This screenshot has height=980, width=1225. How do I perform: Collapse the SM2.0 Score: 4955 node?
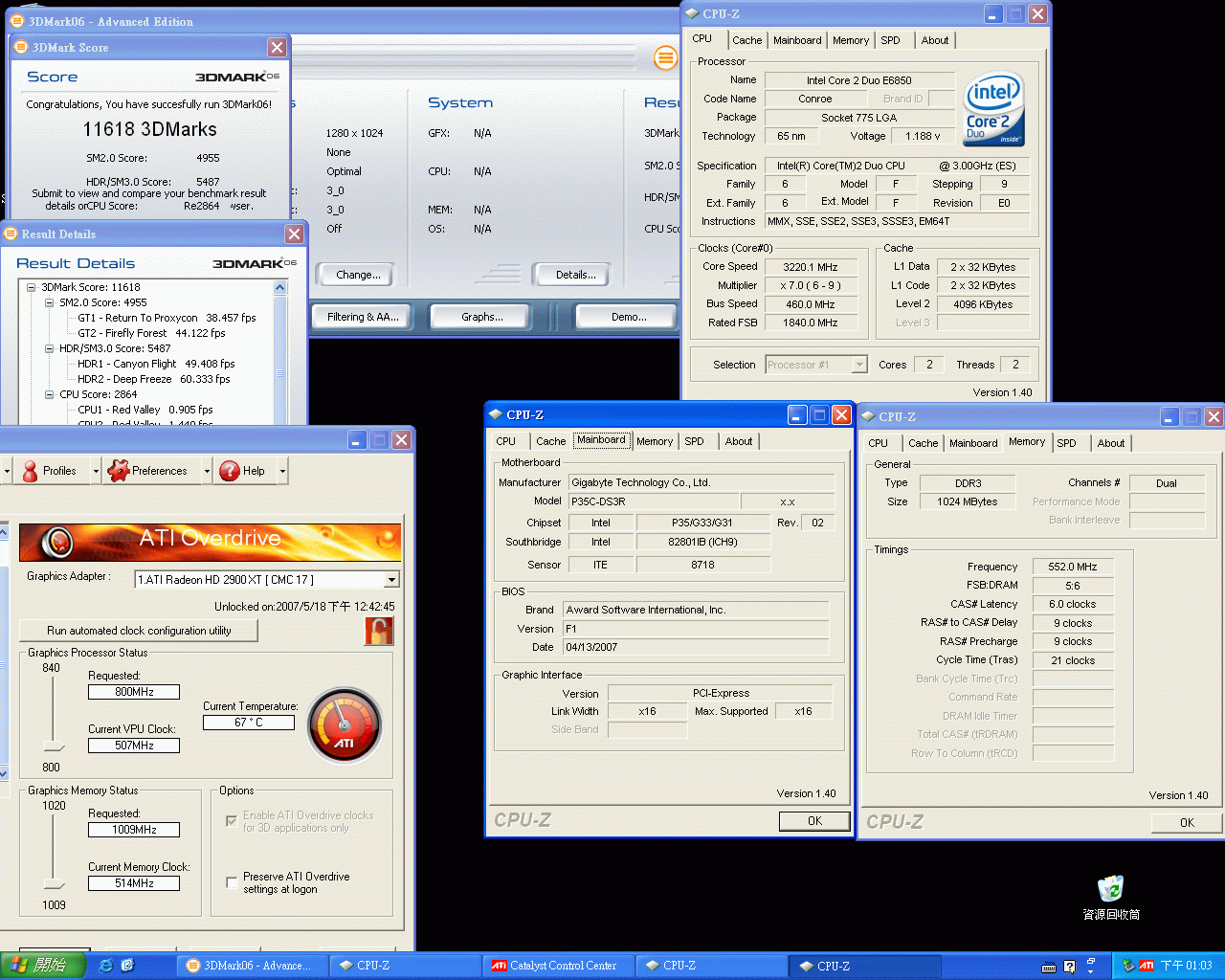click(x=49, y=302)
